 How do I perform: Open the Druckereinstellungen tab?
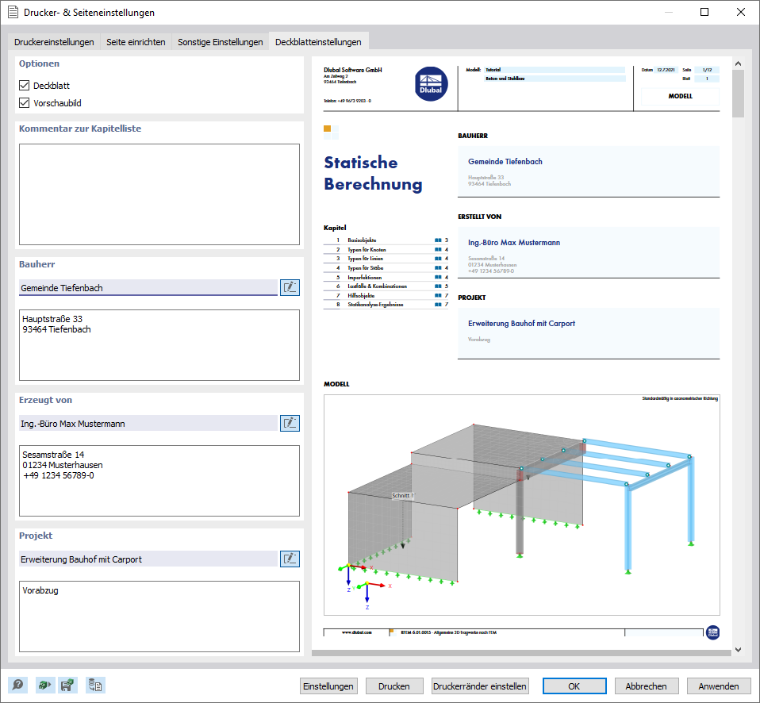point(54,42)
